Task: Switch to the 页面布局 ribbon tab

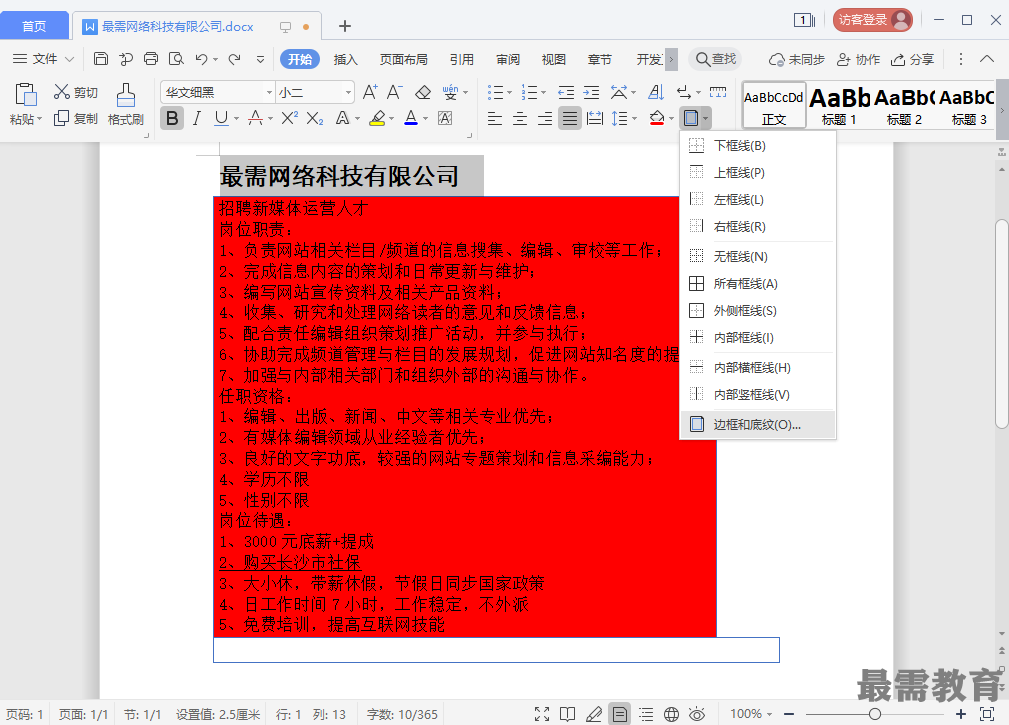Action: (403, 59)
